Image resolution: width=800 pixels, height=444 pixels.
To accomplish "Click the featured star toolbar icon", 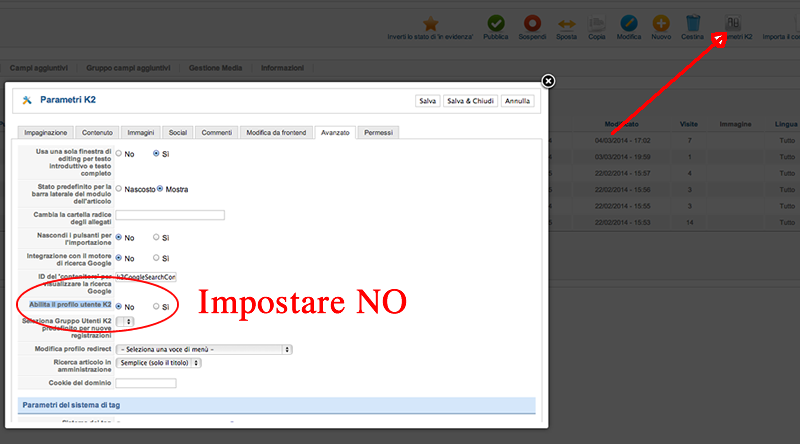I will tap(431, 23).
